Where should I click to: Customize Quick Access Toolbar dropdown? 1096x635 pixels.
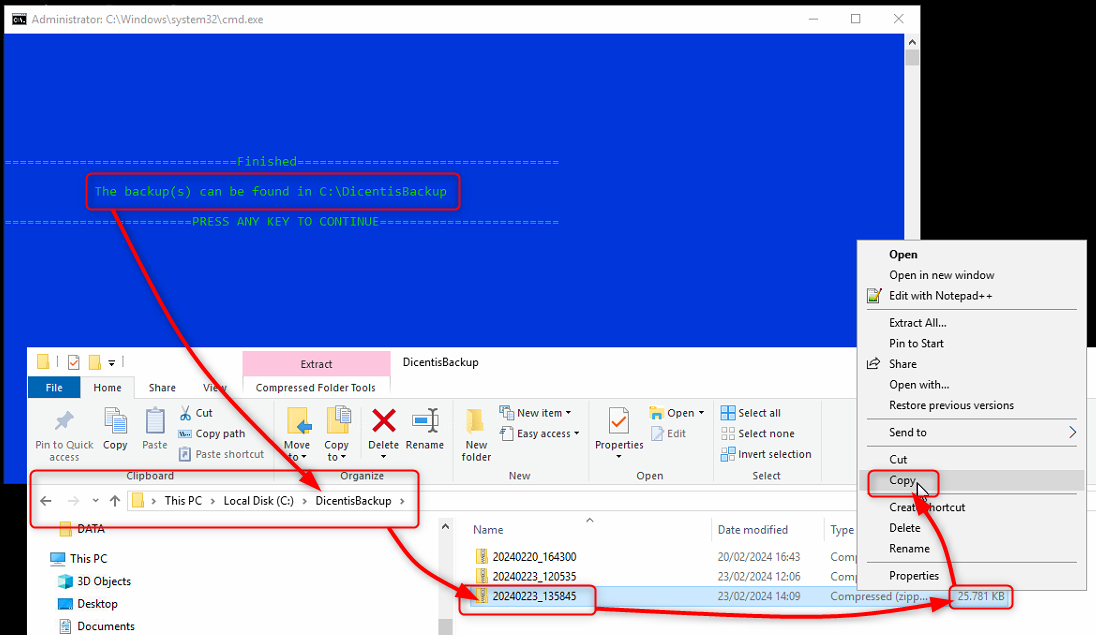click(111, 362)
